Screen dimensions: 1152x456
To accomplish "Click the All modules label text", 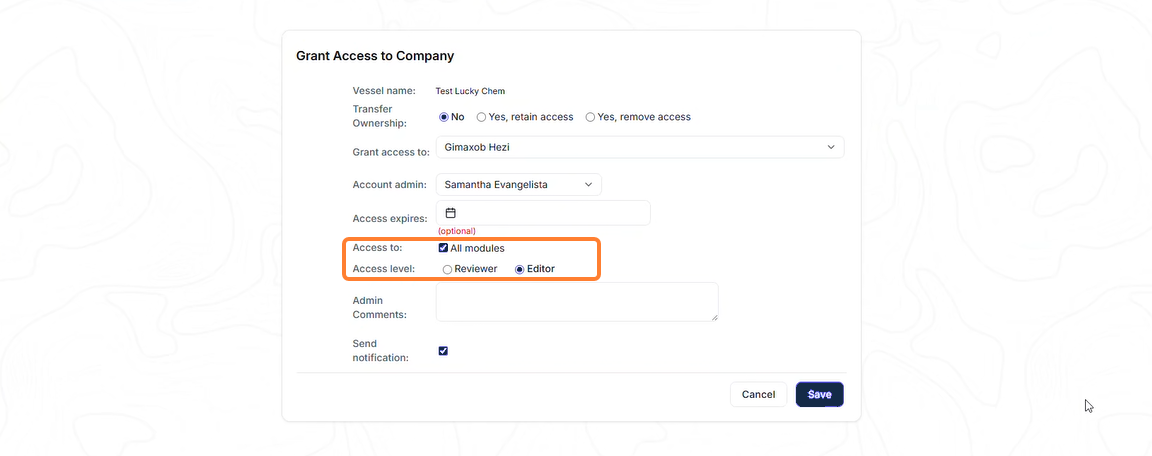I will 478,248.
